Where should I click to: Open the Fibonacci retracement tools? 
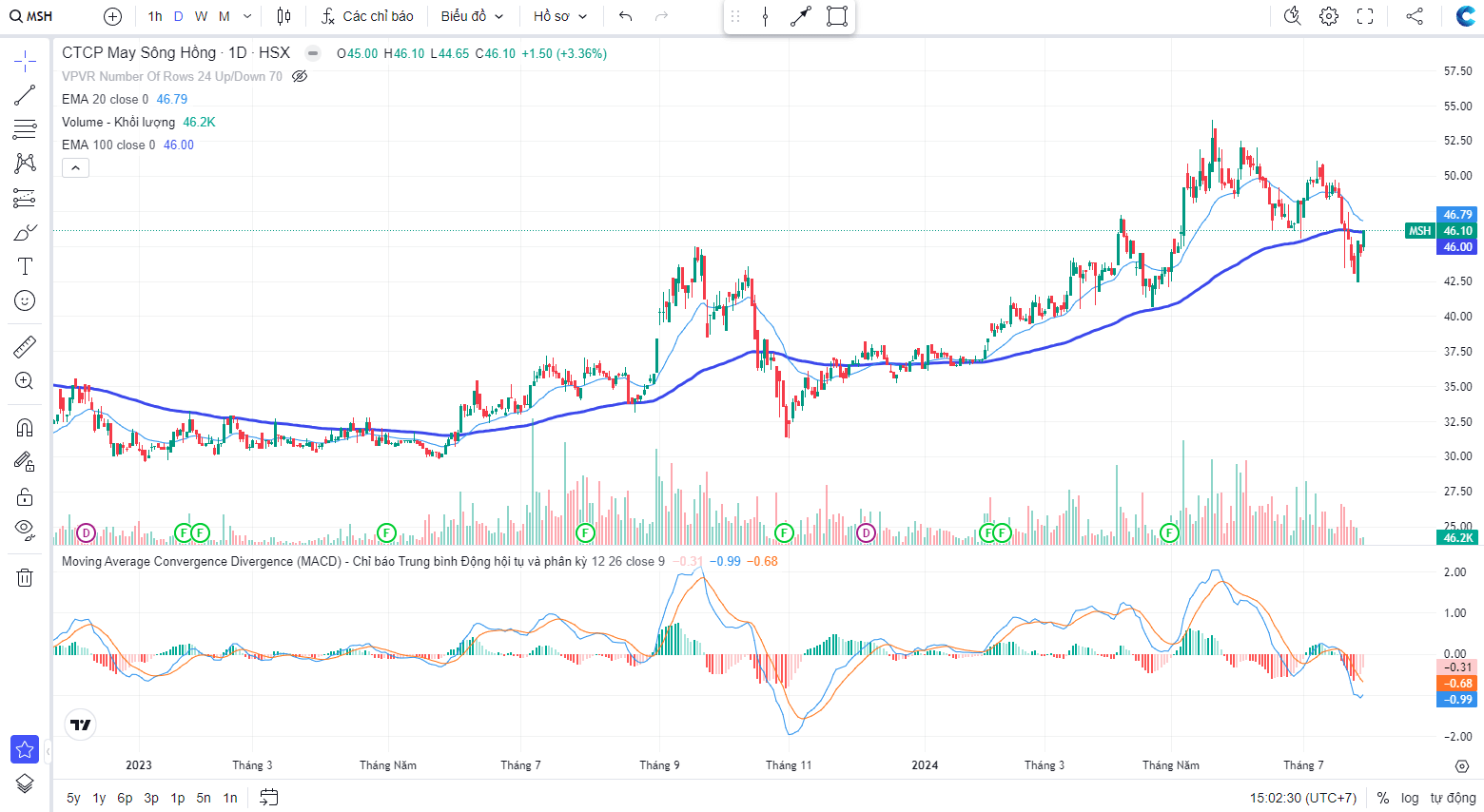25,129
